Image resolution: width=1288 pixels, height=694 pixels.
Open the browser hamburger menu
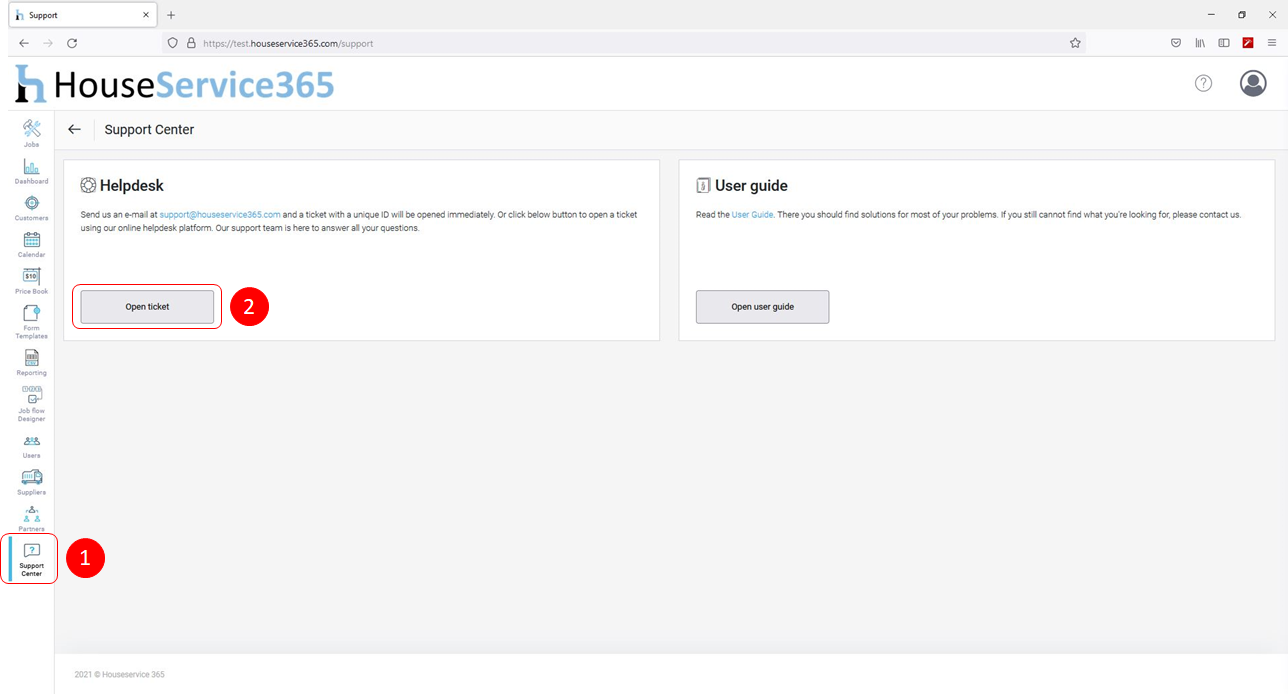1272,43
